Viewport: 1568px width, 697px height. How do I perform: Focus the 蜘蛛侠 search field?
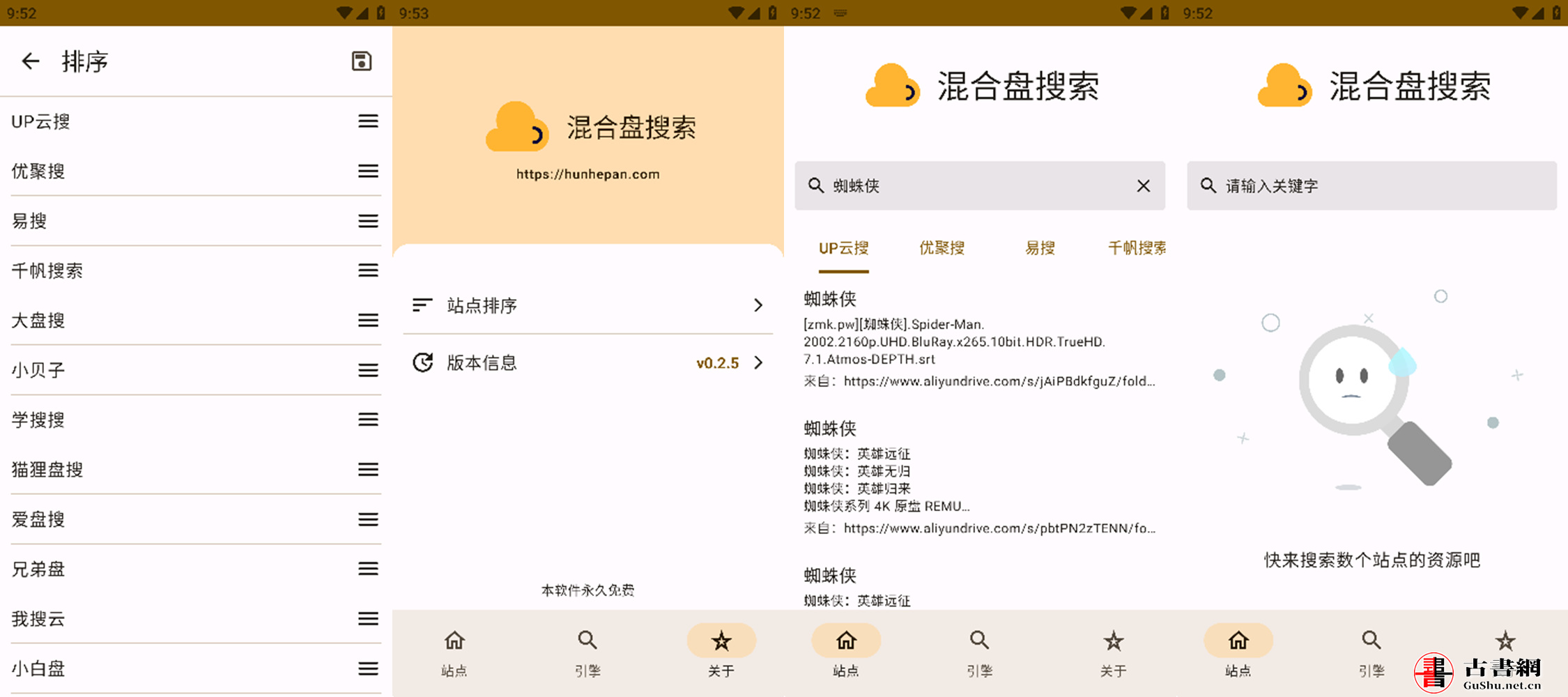[x=979, y=185]
